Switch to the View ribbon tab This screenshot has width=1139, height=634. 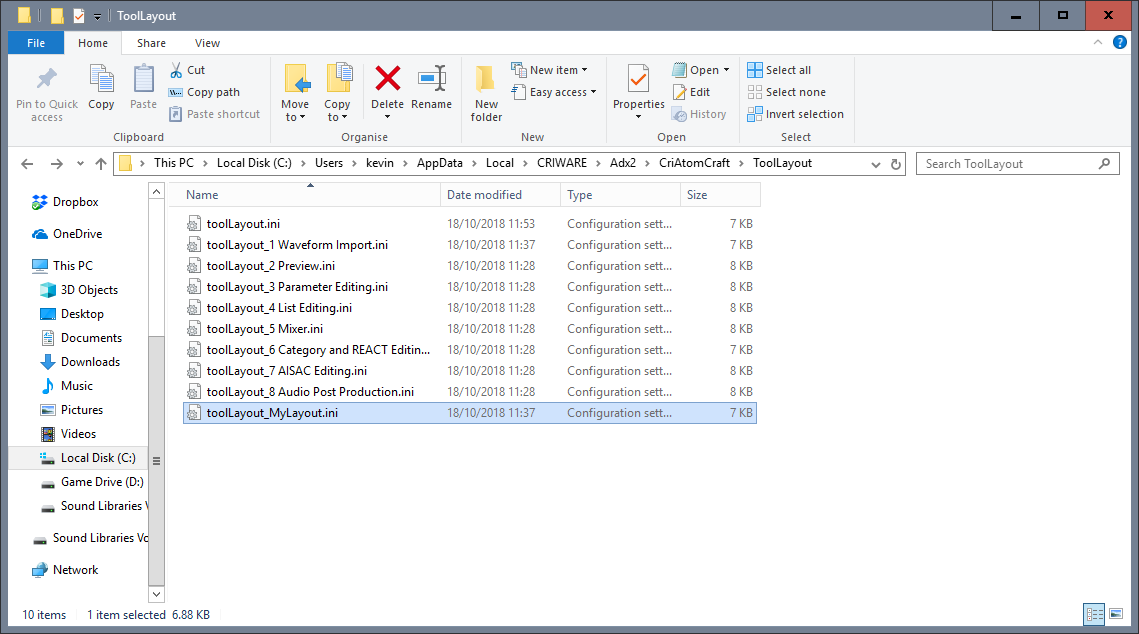click(207, 43)
